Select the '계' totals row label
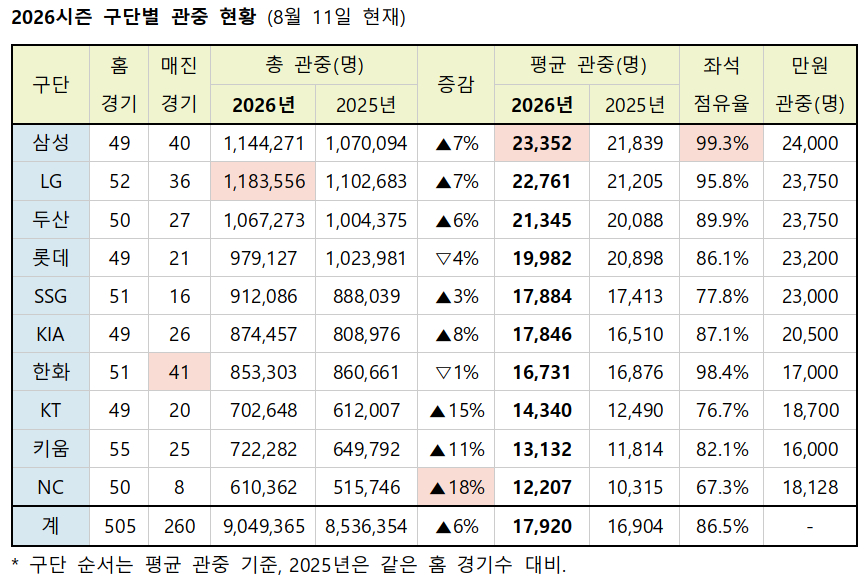868x581 pixels. click(50, 526)
